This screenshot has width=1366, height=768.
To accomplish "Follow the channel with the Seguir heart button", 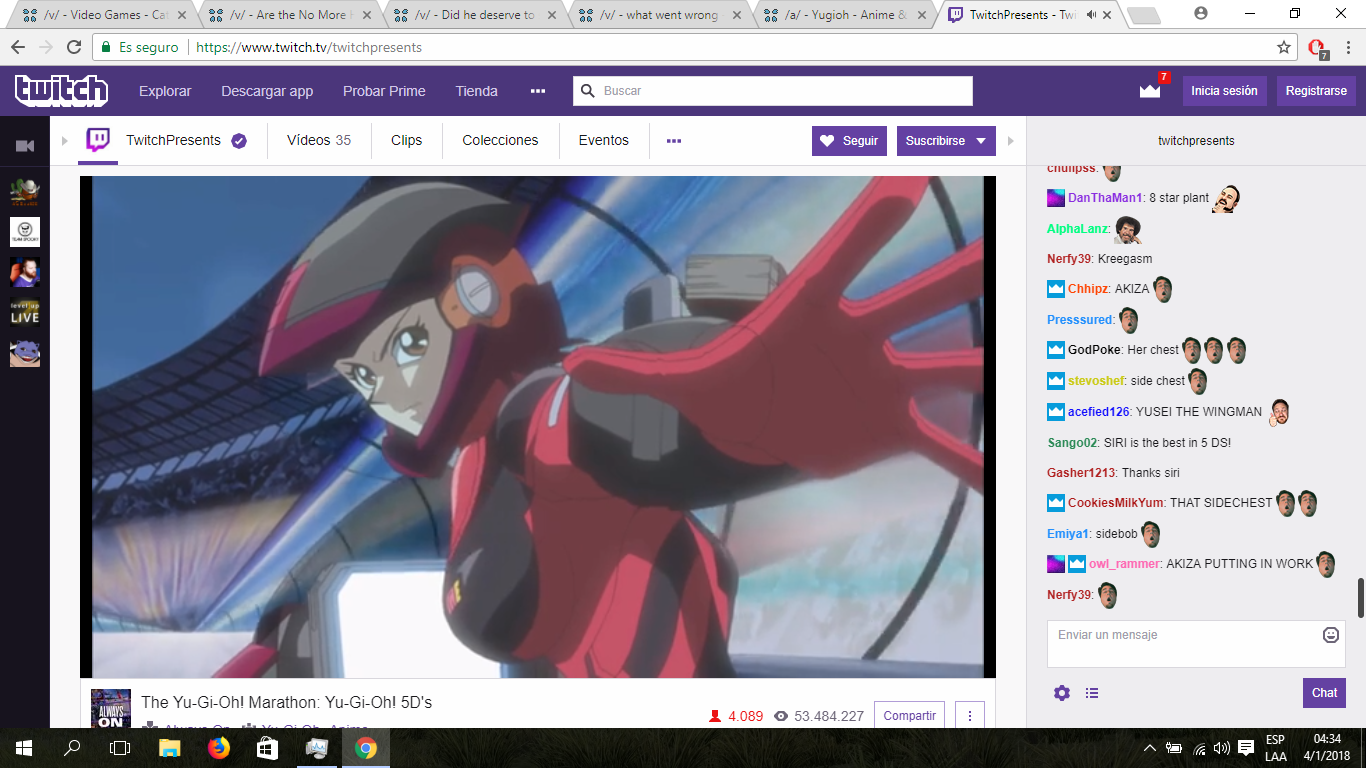I will coord(849,141).
